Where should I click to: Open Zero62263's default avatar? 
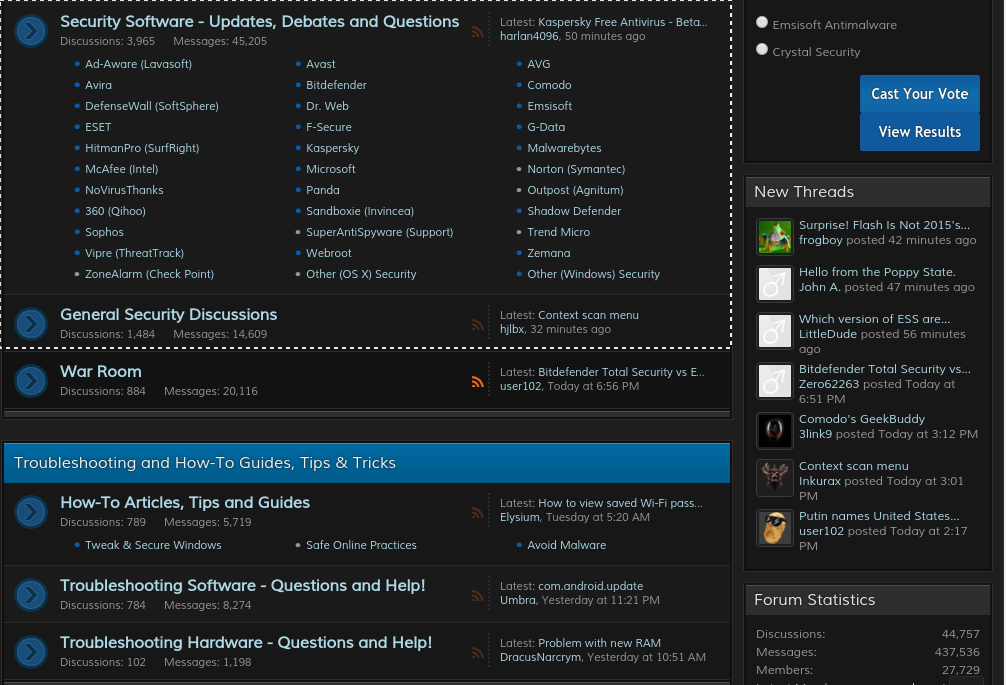coord(774,381)
